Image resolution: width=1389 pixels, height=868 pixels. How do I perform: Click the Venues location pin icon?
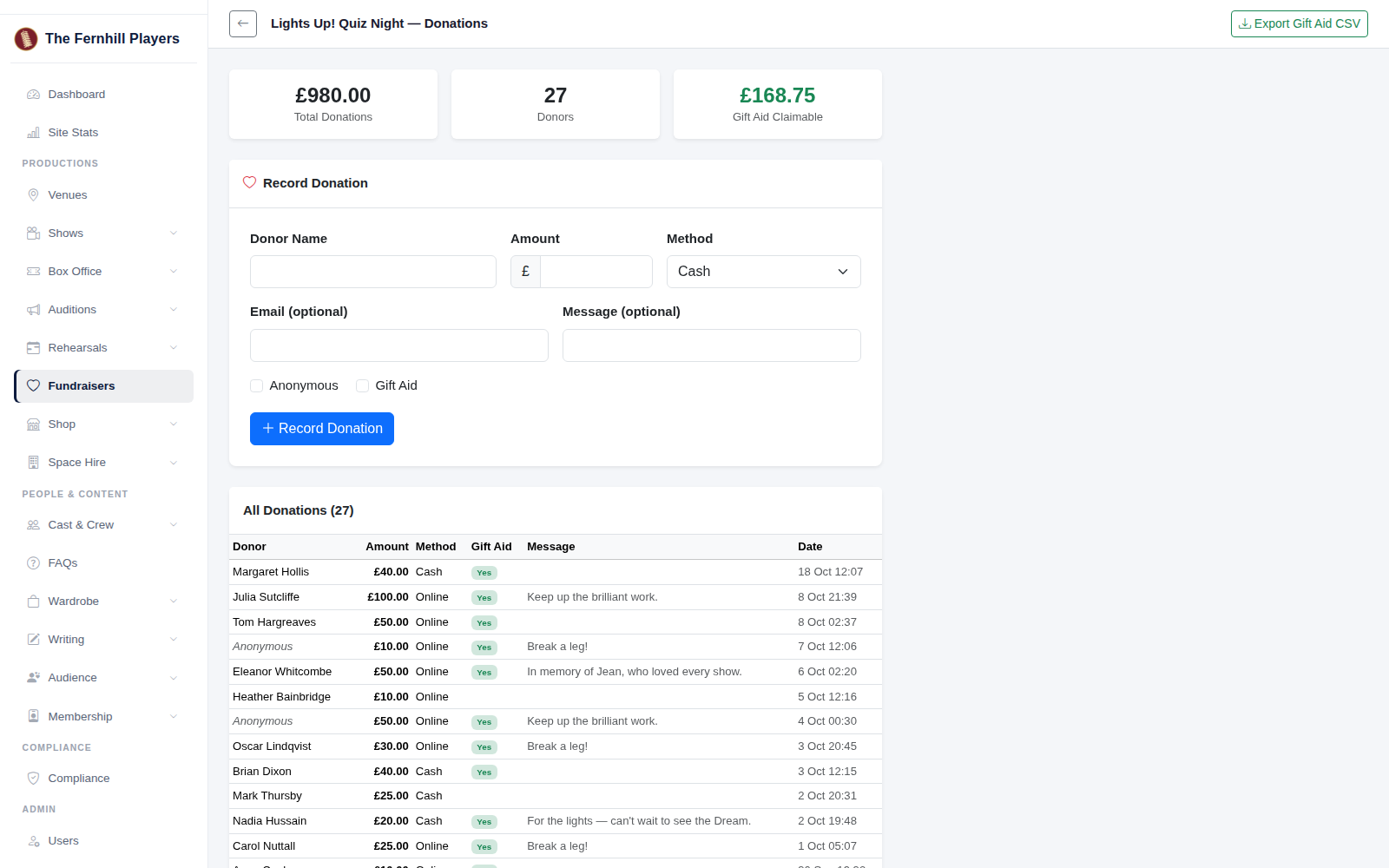[x=33, y=195]
